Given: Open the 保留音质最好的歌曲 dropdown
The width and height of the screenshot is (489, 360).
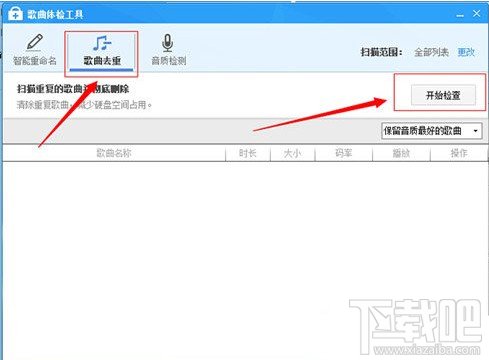Looking at the screenshot, I should 431,131.
